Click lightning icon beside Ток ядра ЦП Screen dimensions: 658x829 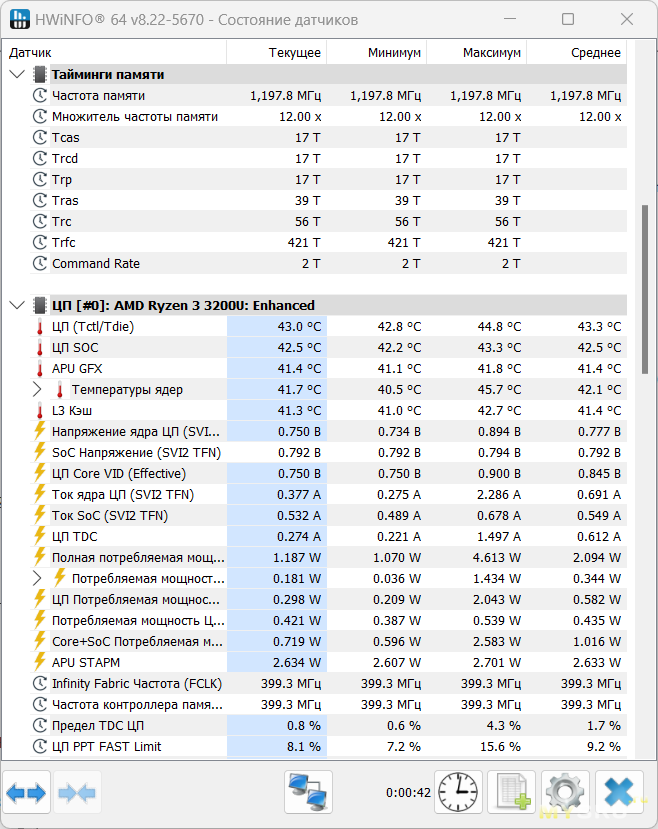pos(40,494)
